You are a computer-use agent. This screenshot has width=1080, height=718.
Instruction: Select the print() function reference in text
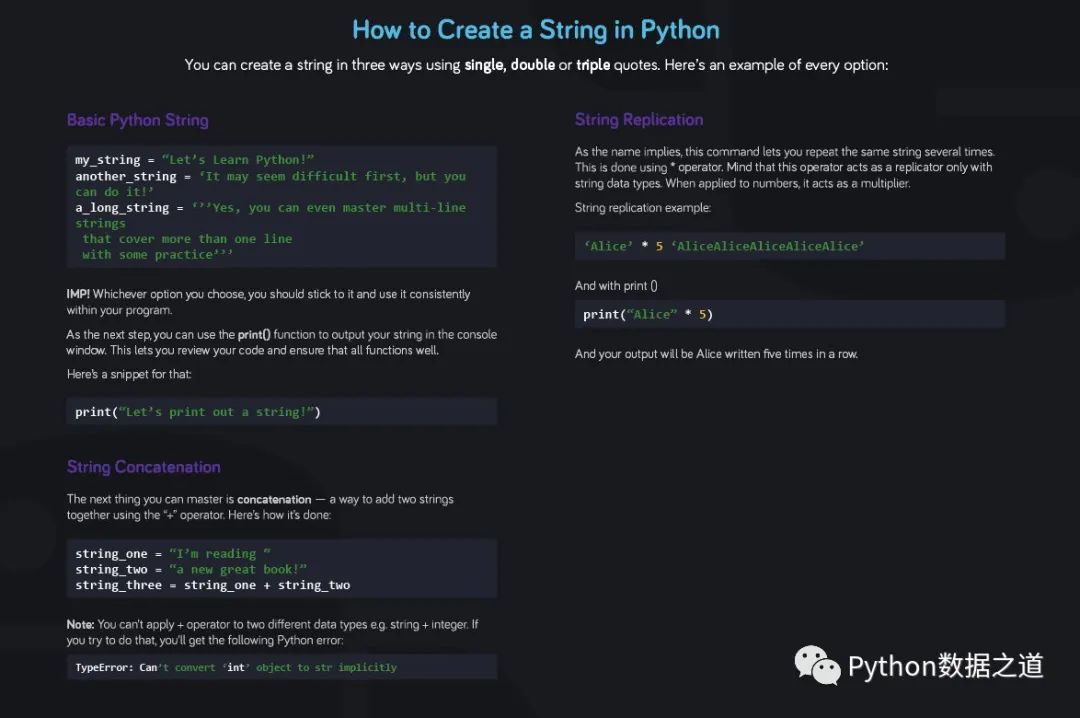click(x=254, y=334)
